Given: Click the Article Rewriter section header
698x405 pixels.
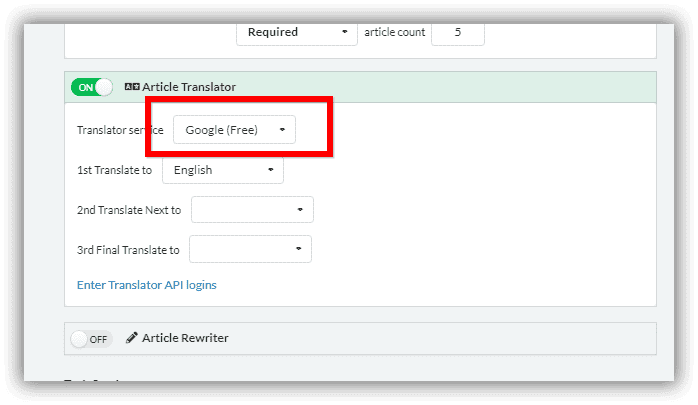Looking at the screenshot, I should point(360,338).
